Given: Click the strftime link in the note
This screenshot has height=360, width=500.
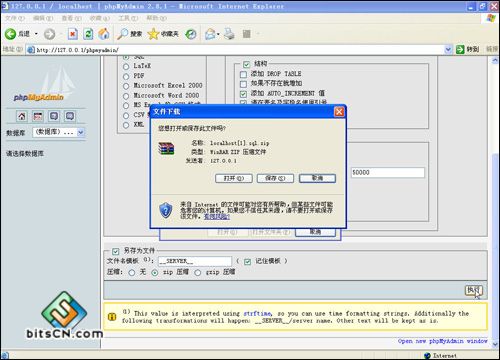Looking at the screenshot, I should [x=257, y=314].
